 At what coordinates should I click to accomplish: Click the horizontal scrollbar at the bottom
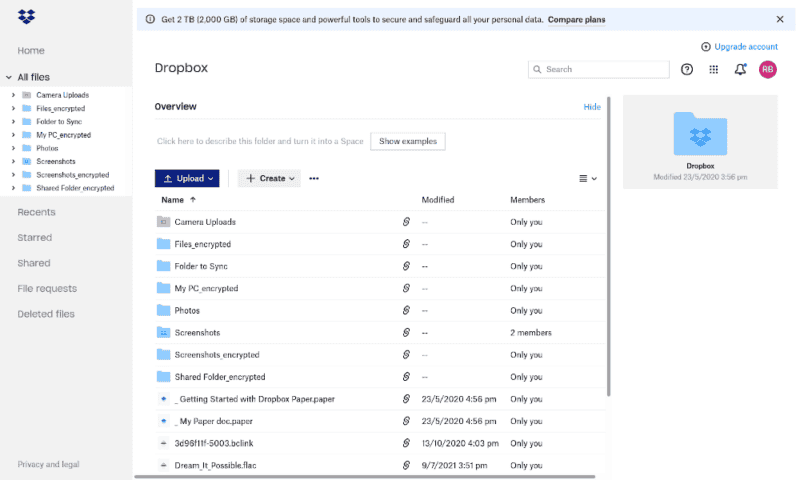click(365, 477)
